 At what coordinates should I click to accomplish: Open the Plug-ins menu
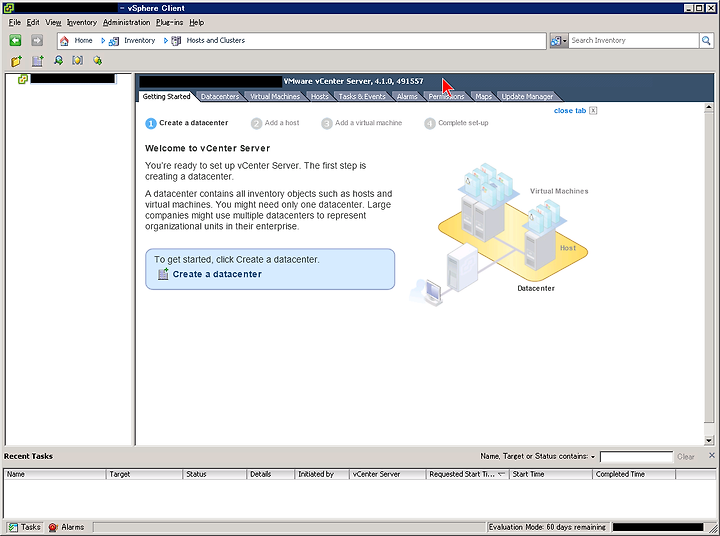pos(169,22)
